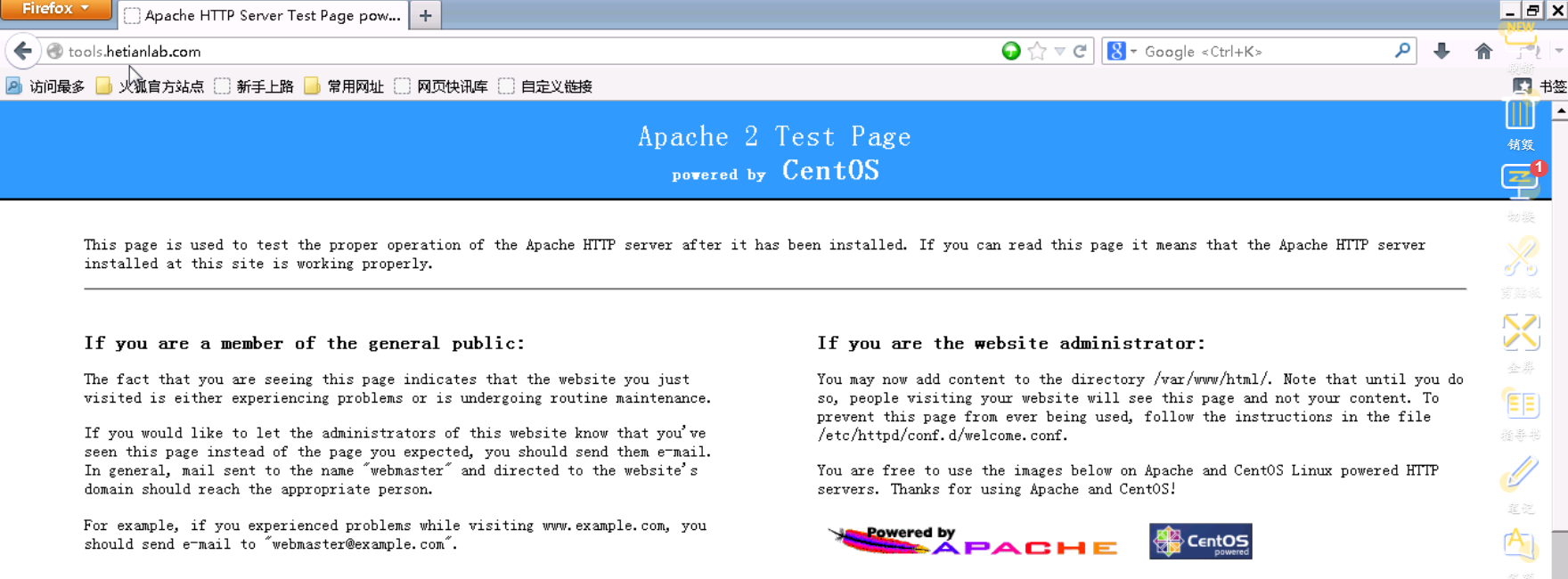Image resolution: width=1568 pixels, height=579 pixels.
Task: Click the Powered by Apache logo
Action: (973, 541)
